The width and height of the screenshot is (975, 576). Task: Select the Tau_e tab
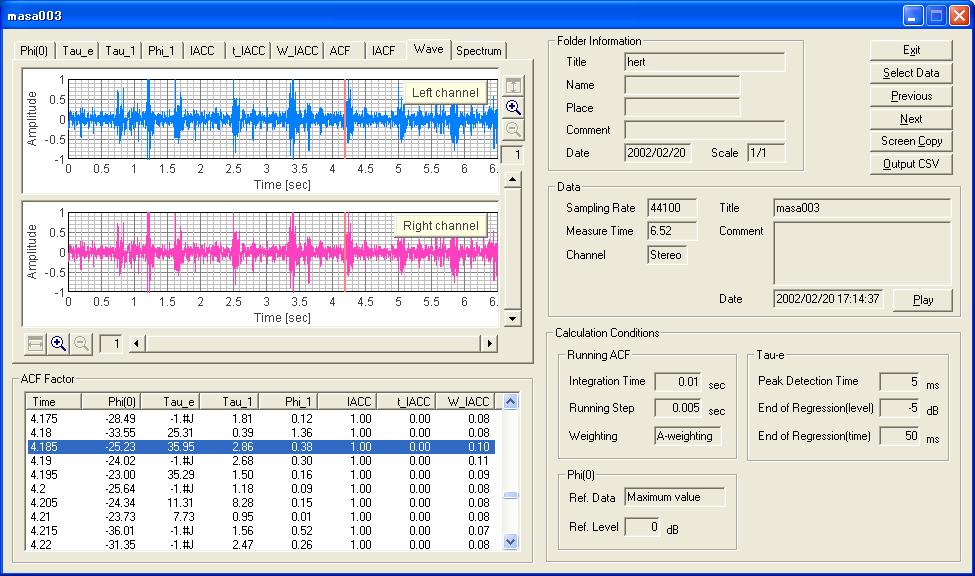click(x=77, y=51)
